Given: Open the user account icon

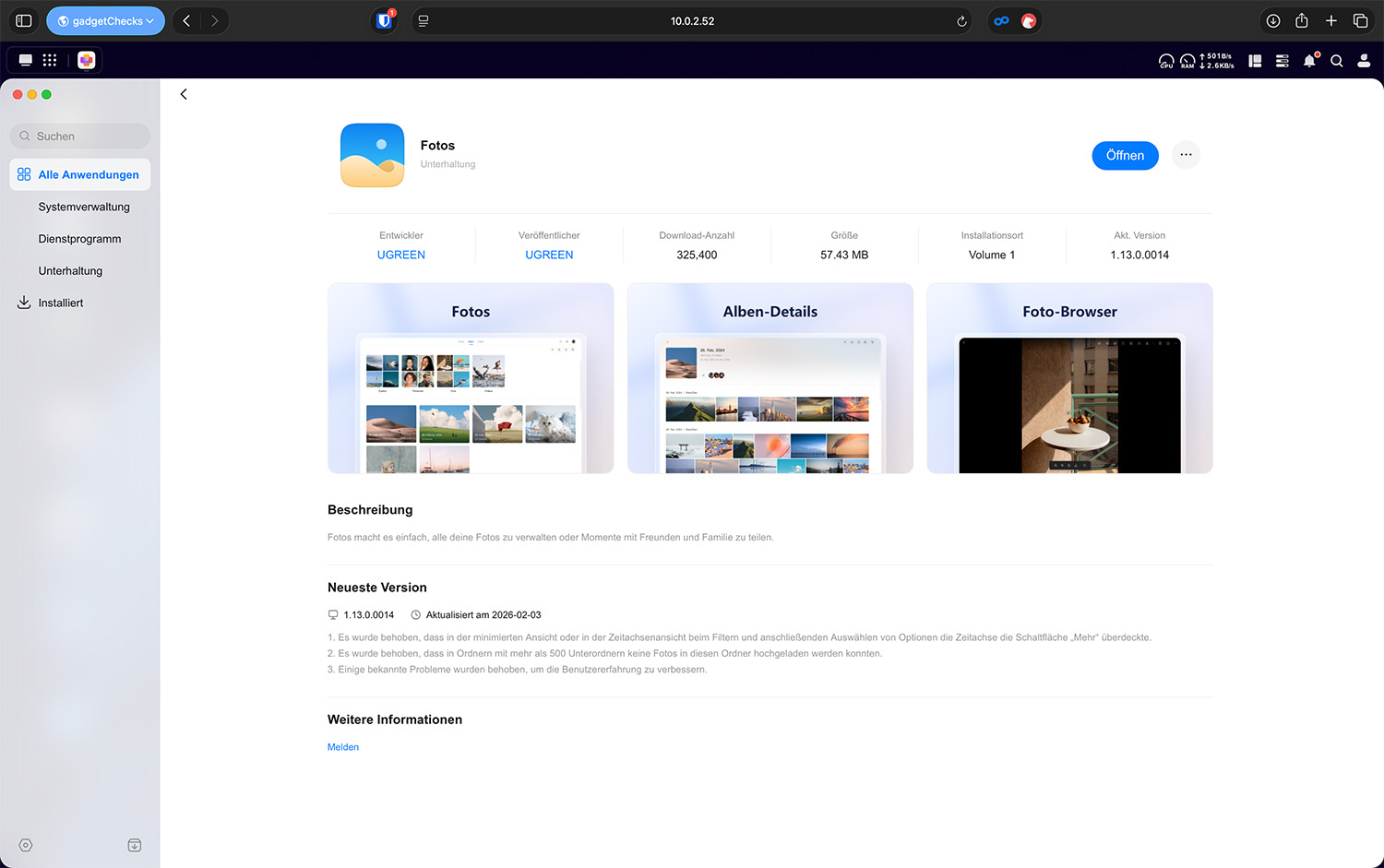Looking at the screenshot, I should pyautogui.click(x=1364, y=61).
